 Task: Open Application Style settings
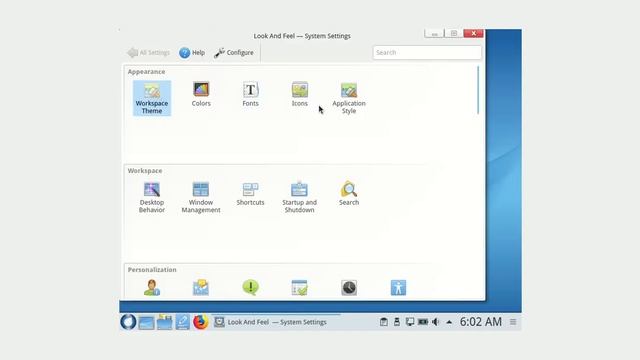(x=349, y=98)
